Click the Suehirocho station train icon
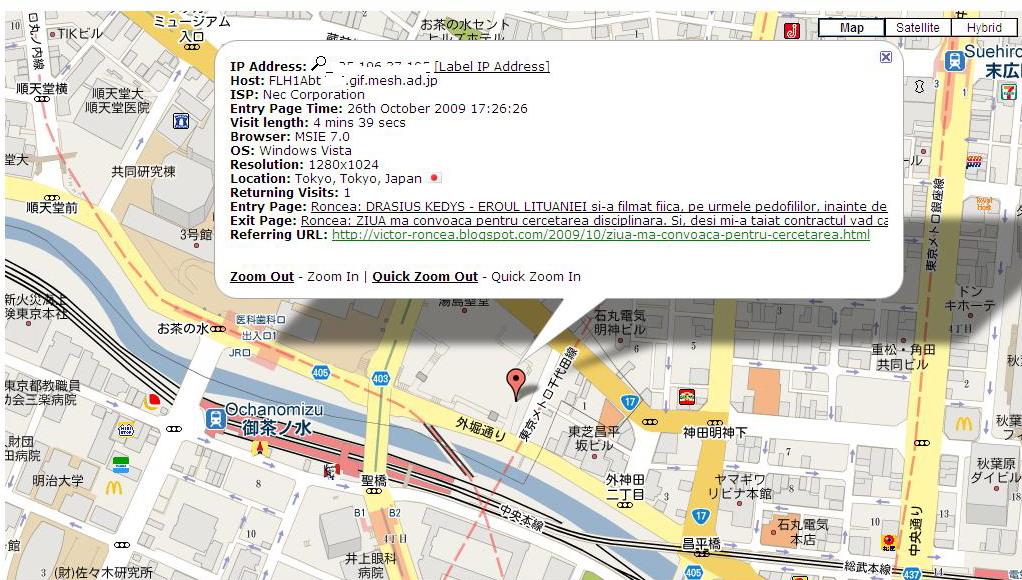1022x580 pixels. coord(954,61)
